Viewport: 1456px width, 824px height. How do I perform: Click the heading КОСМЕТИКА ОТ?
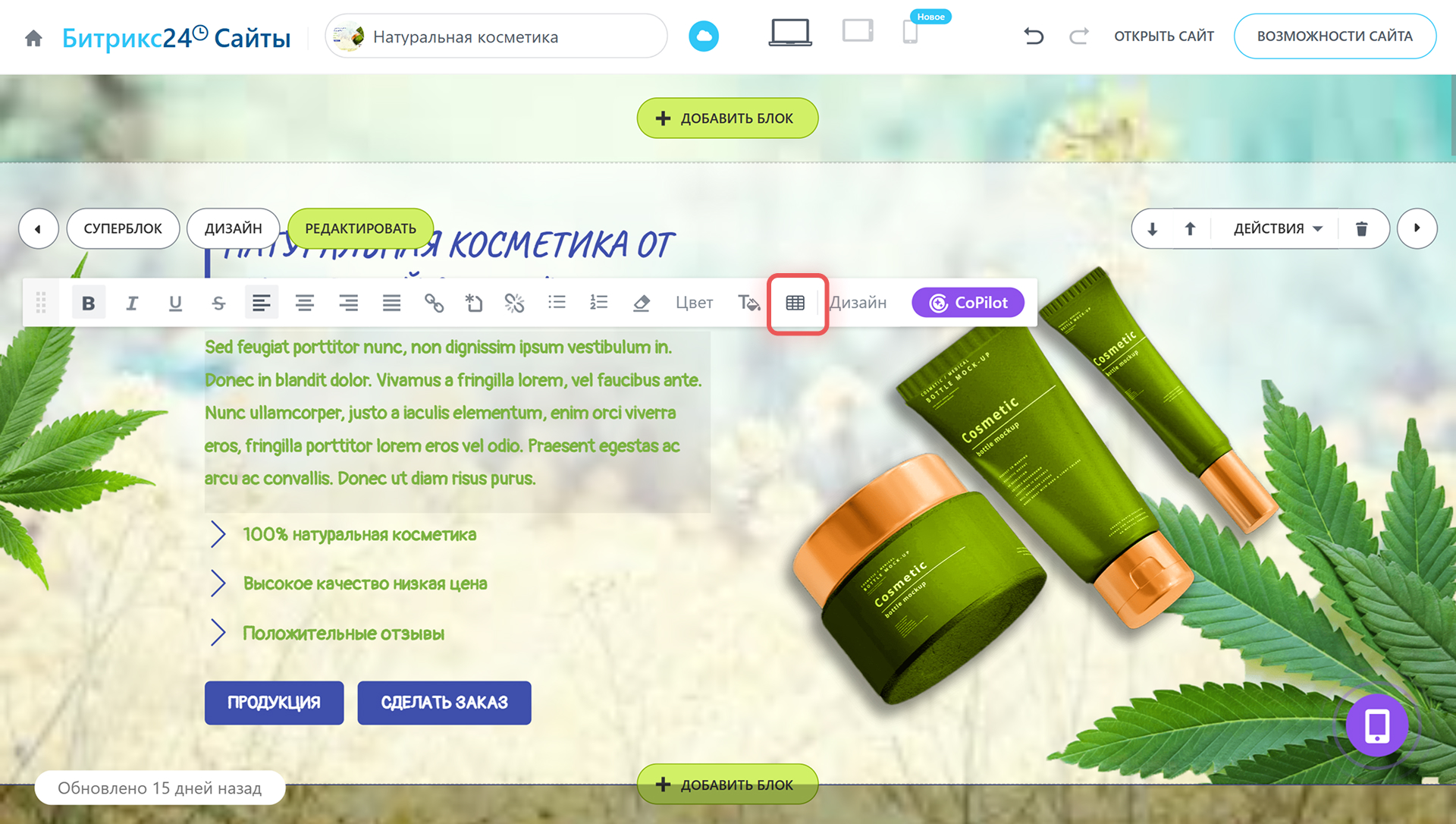561,245
